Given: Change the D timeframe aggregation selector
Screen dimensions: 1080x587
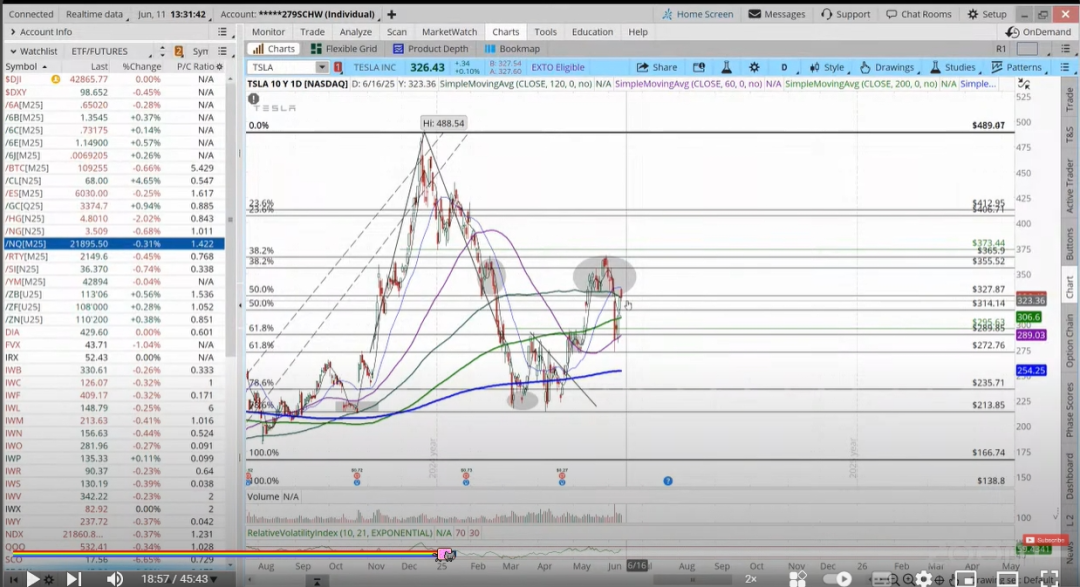Looking at the screenshot, I should click(x=784, y=67).
